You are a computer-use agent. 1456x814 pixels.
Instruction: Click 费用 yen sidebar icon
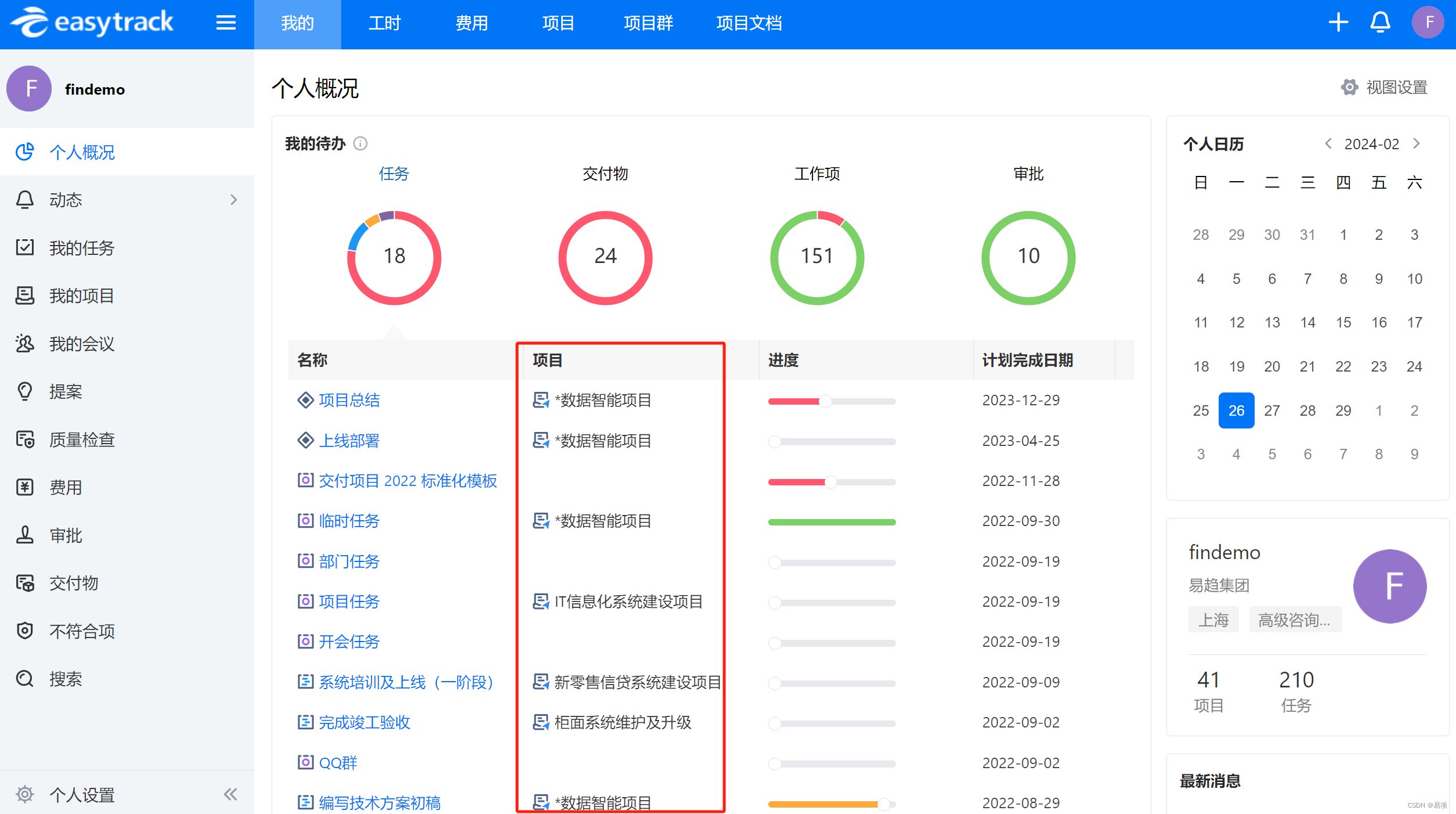[x=24, y=487]
